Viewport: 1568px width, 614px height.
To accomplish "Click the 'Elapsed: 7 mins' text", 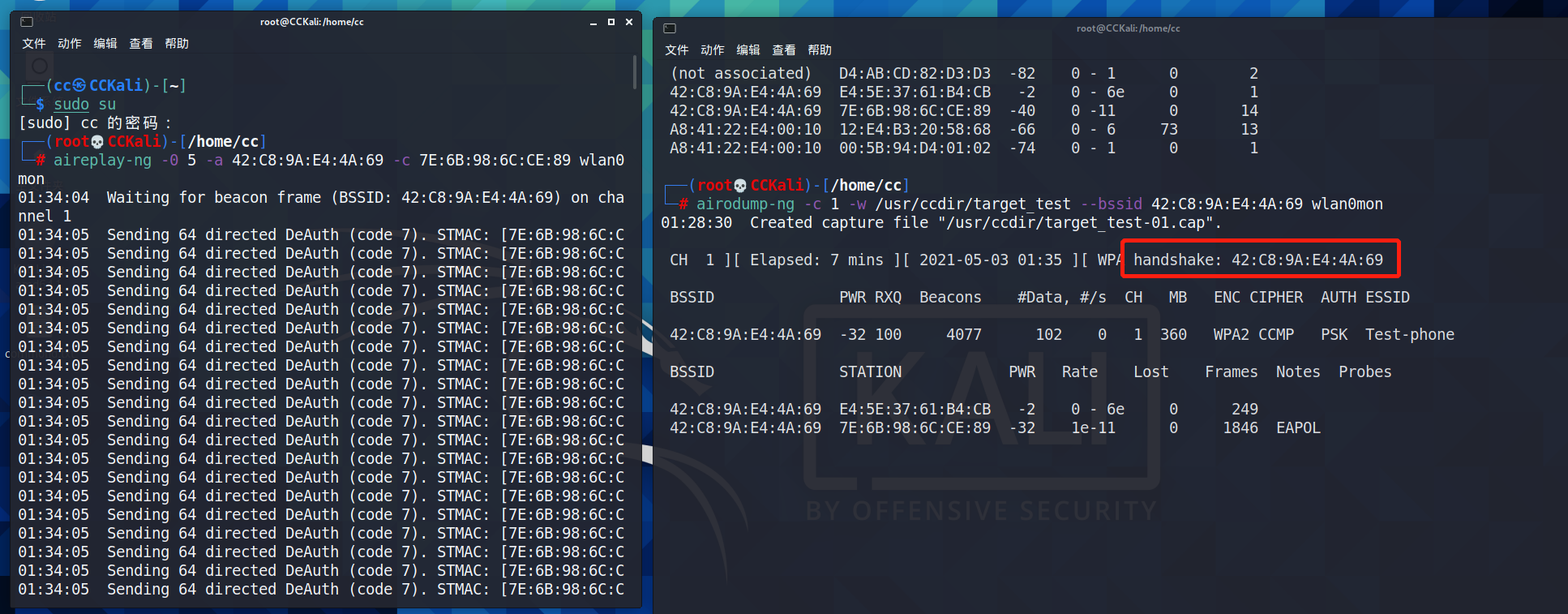I will tap(816, 260).
